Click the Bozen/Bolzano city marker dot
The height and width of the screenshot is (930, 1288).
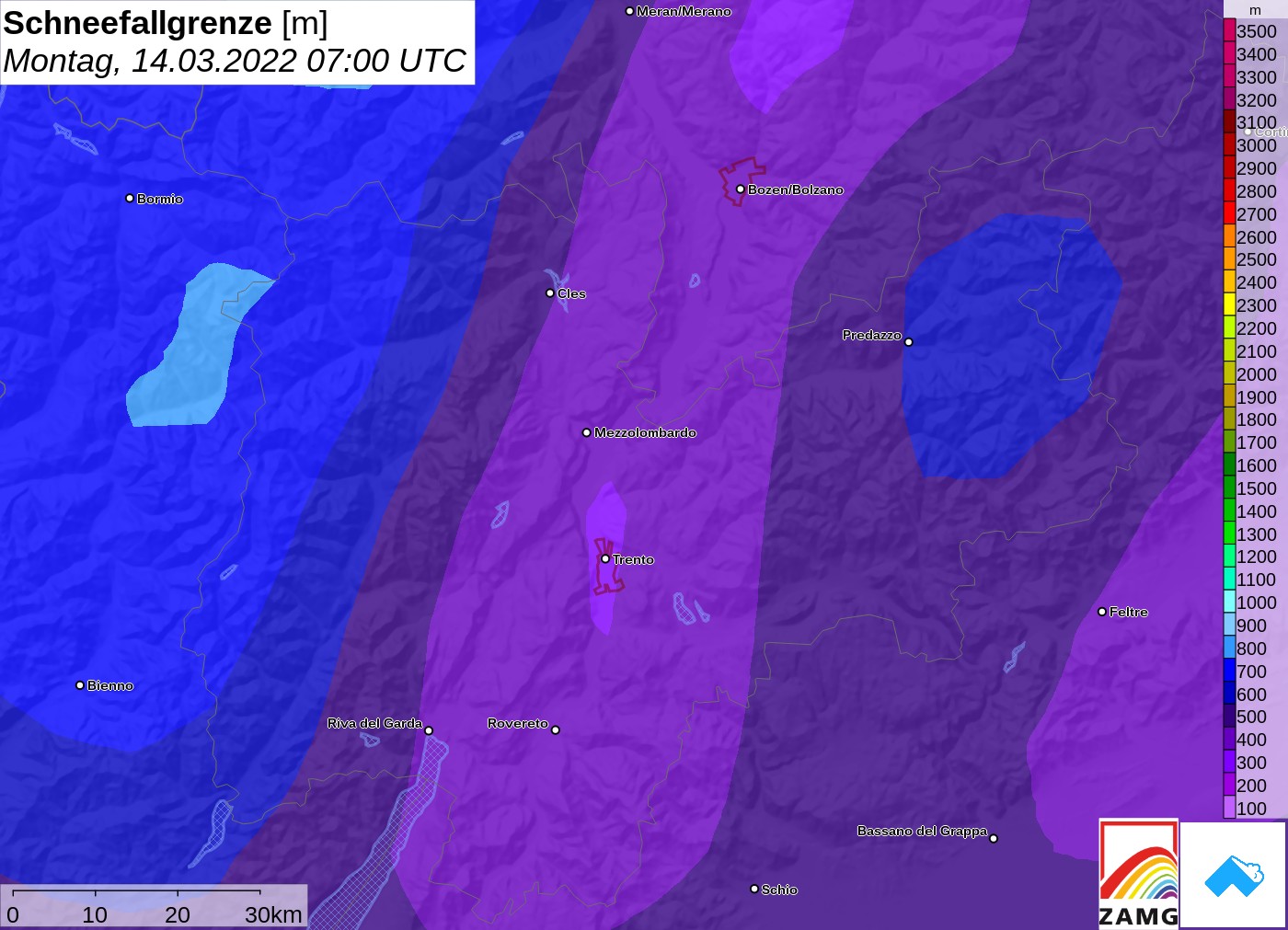point(741,189)
